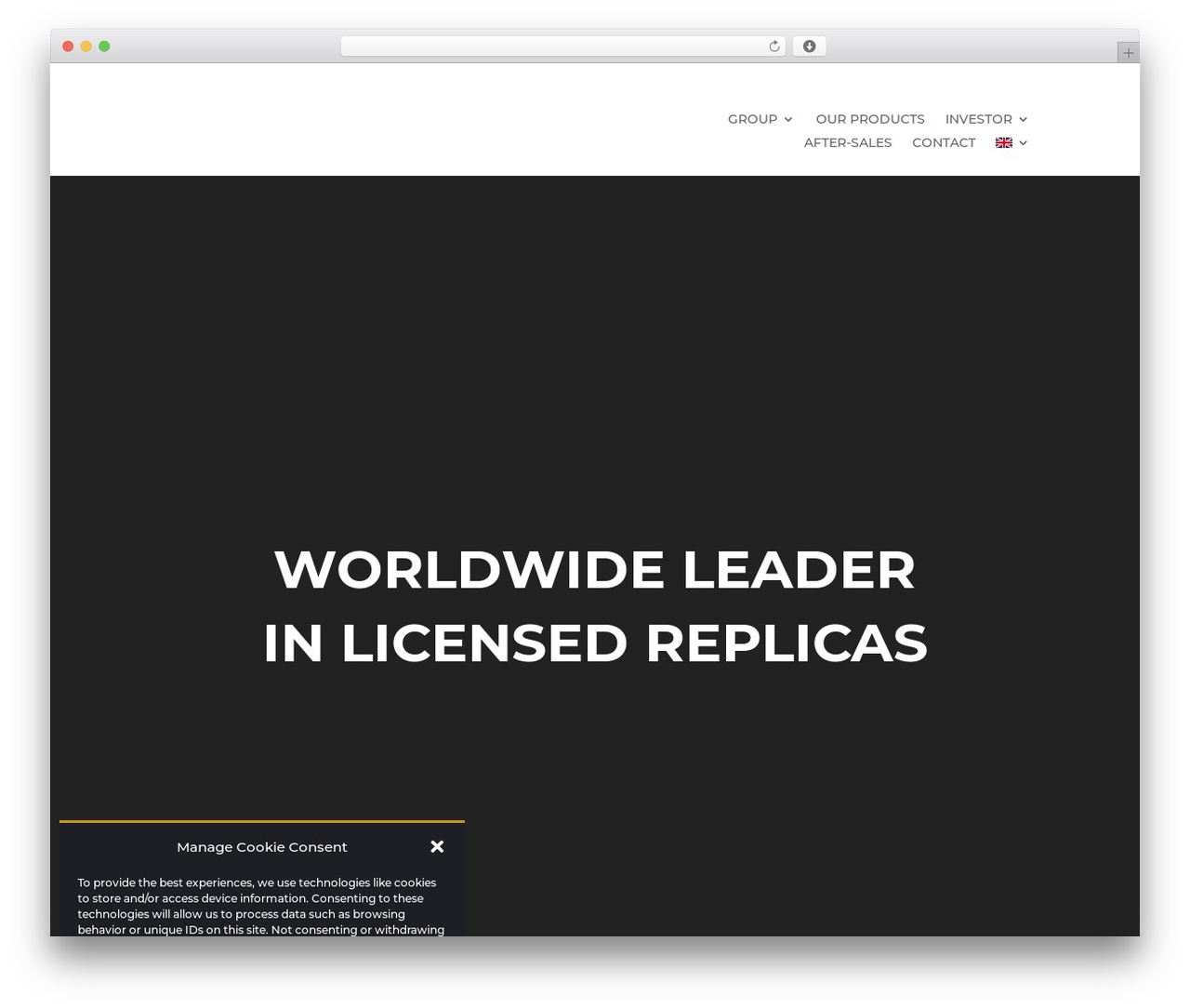Select the 'WORLDWIDE LEADER' headline line
The height and width of the screenshot is (1008, 1190).
(595, 569)
